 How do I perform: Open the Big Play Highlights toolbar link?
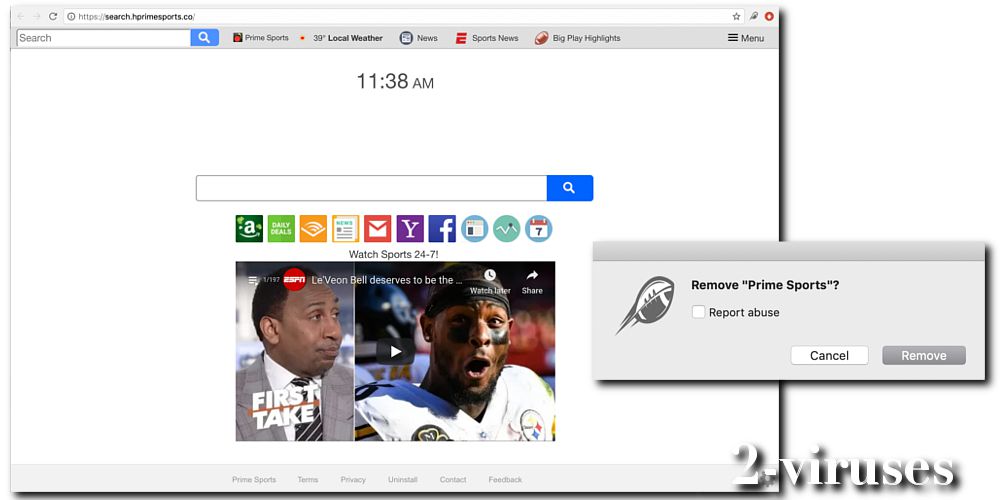[x=578, y=38]
